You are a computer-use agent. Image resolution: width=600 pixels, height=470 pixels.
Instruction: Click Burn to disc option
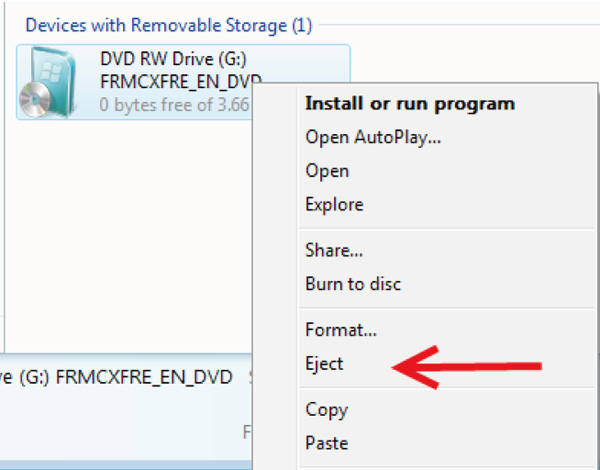point(353,284)
